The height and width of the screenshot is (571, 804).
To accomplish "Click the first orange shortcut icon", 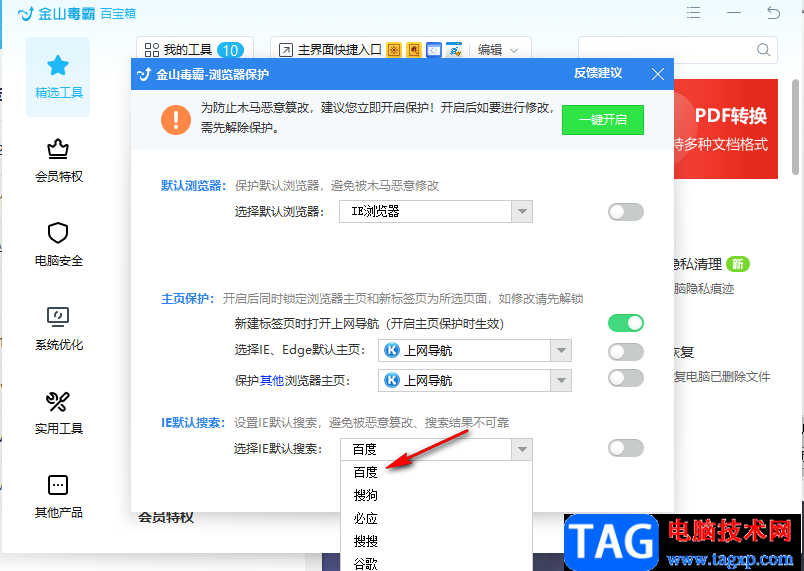I will [394, 50].
